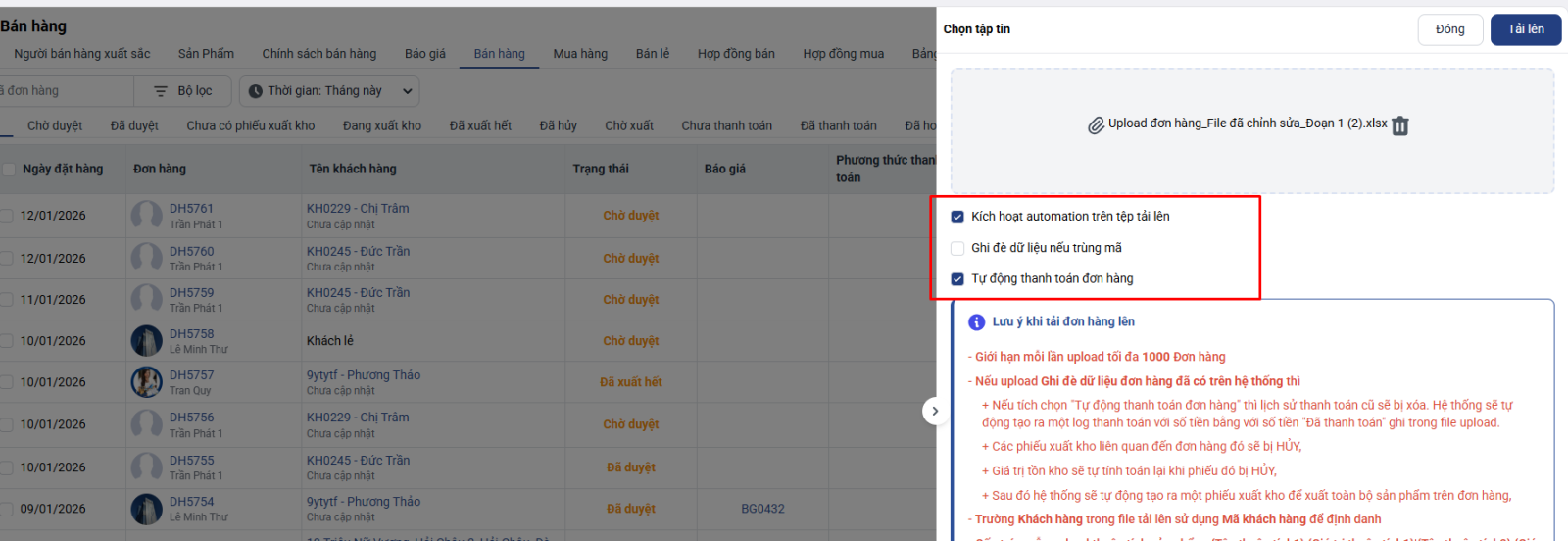The image size is (1568, 541).
Task: Open the Bộ lọc filter options
Action: 184,91
